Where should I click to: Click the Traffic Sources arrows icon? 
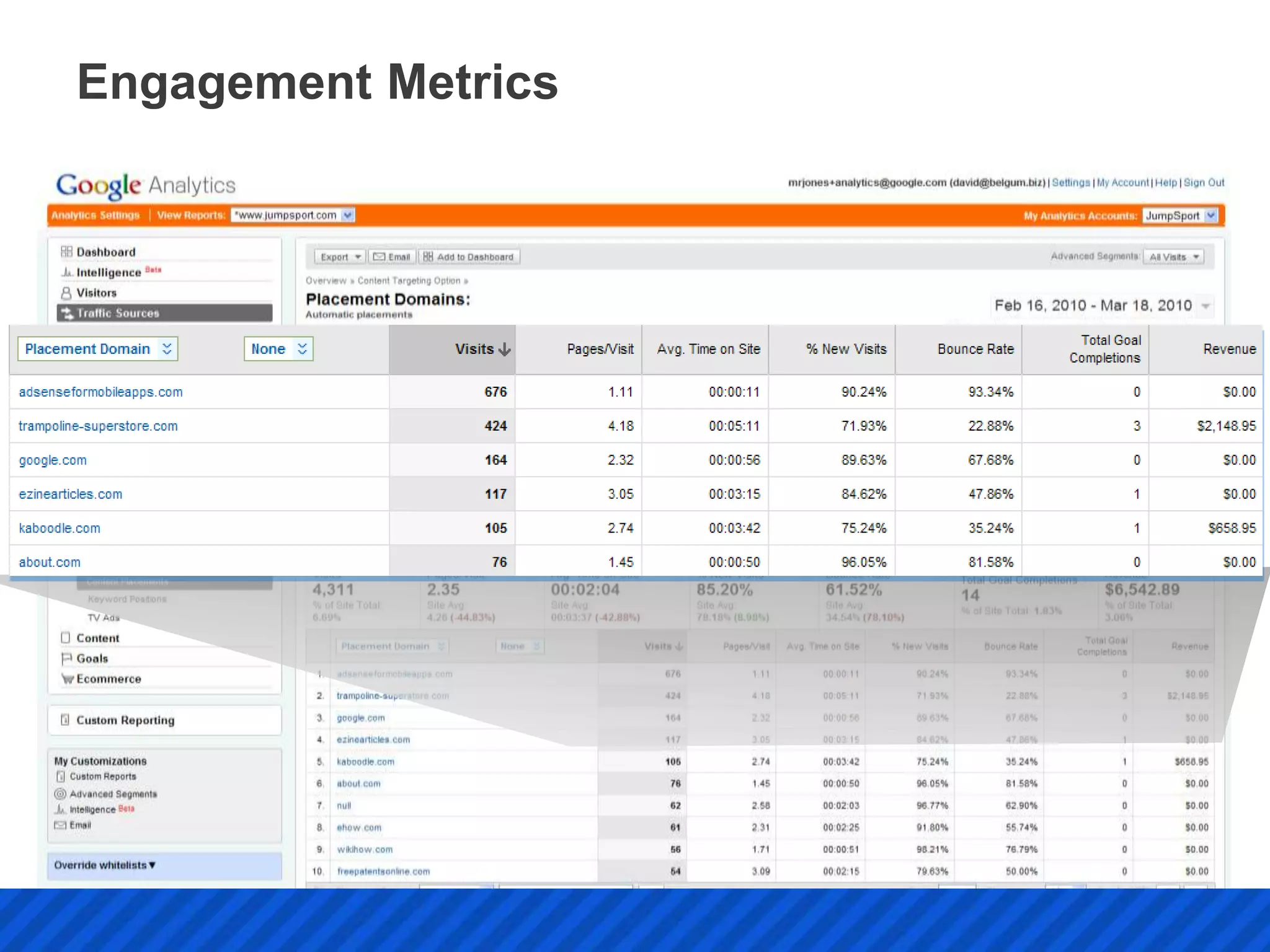click(x=67, y=313)
